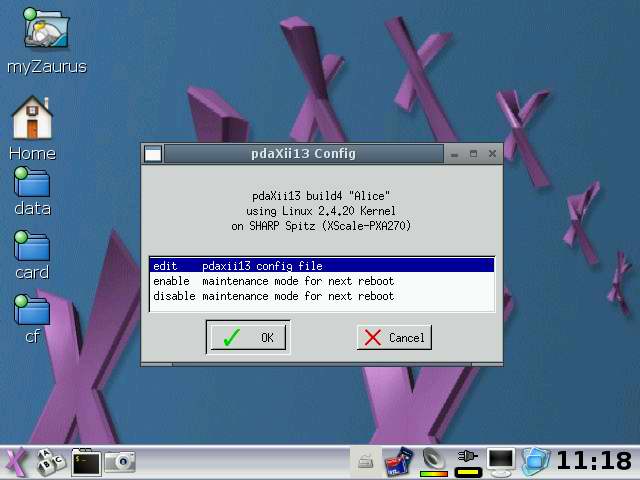Open the card folder icon
This screenshot has height=480, width=640.
(x=32, y=246)
